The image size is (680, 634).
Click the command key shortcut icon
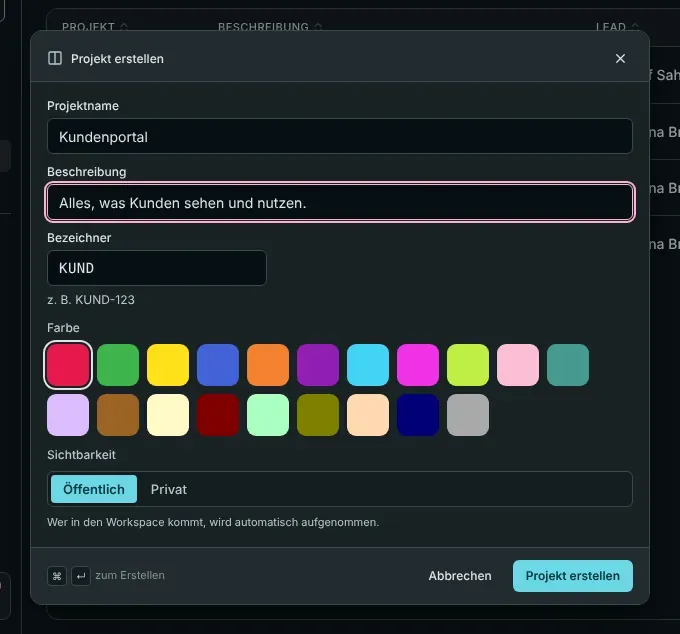[57, 576]
